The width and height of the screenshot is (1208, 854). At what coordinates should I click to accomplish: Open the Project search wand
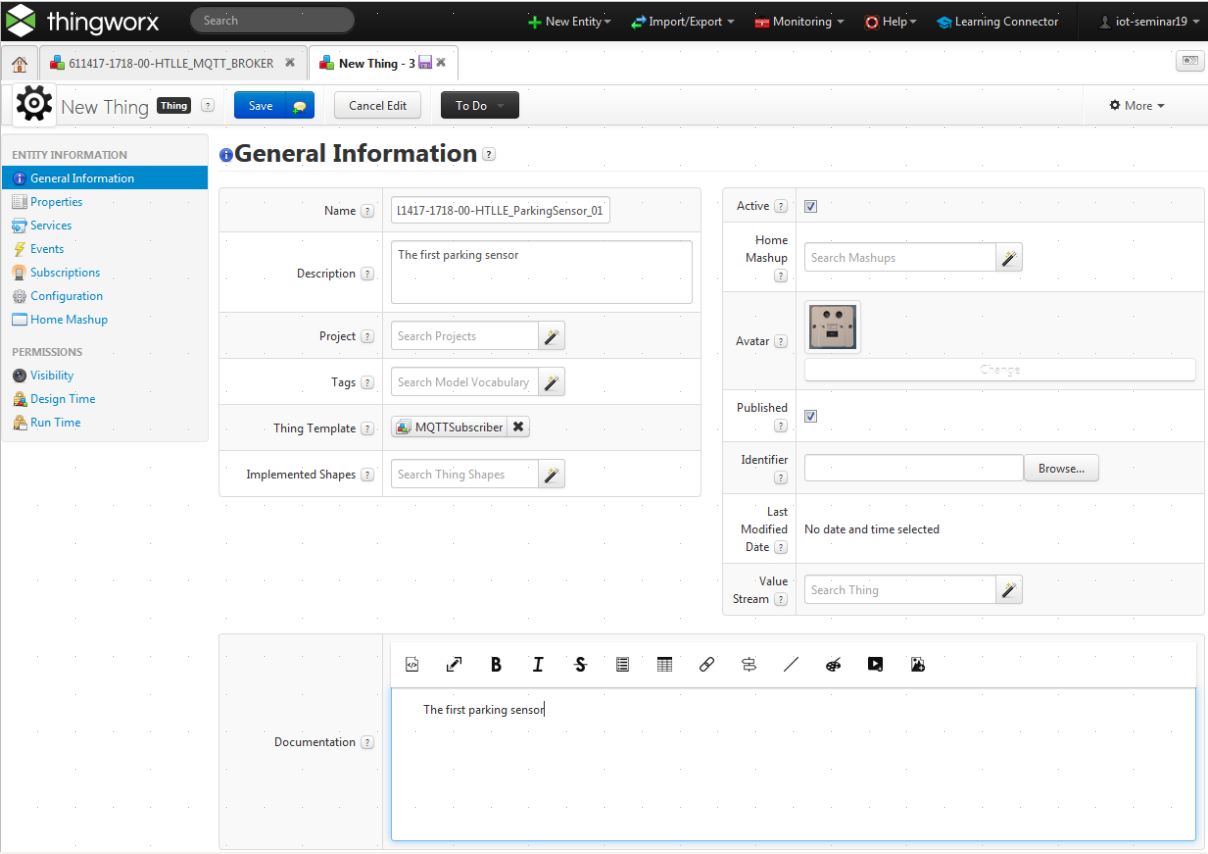[x=551, y=336]
